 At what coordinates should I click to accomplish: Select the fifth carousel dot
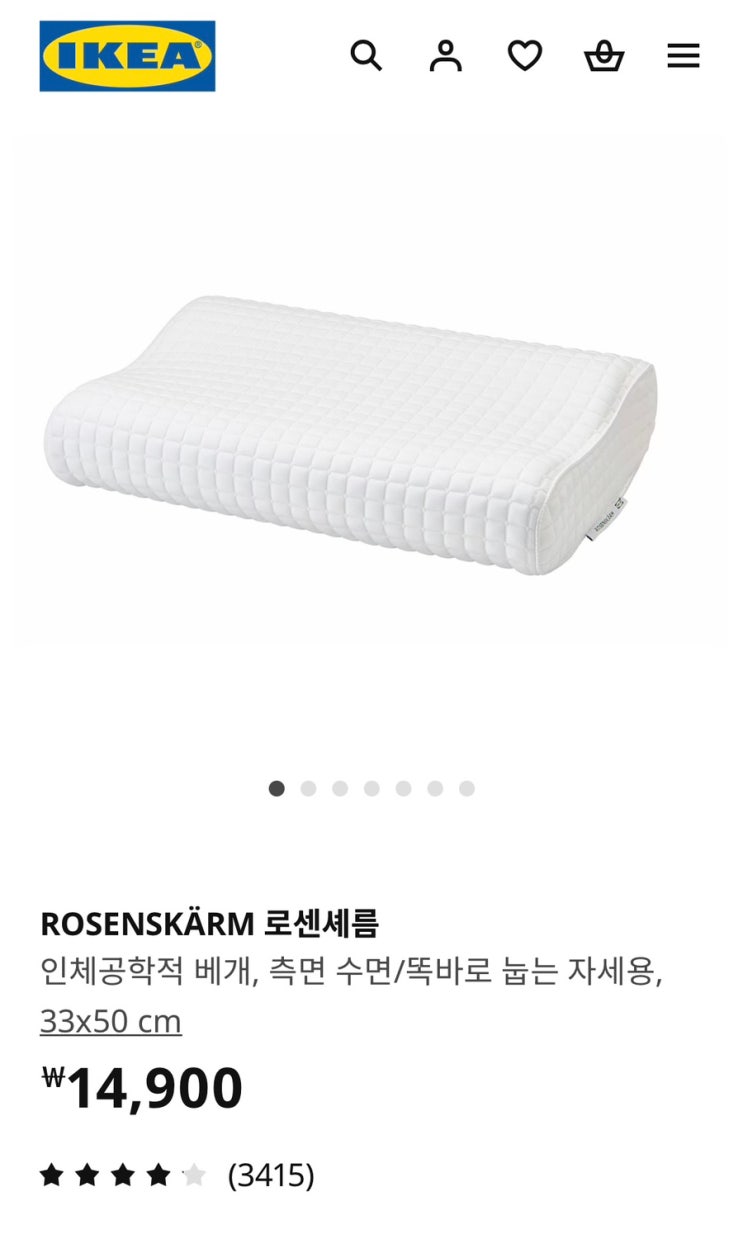pyautogui.click(x=403, y=789)
